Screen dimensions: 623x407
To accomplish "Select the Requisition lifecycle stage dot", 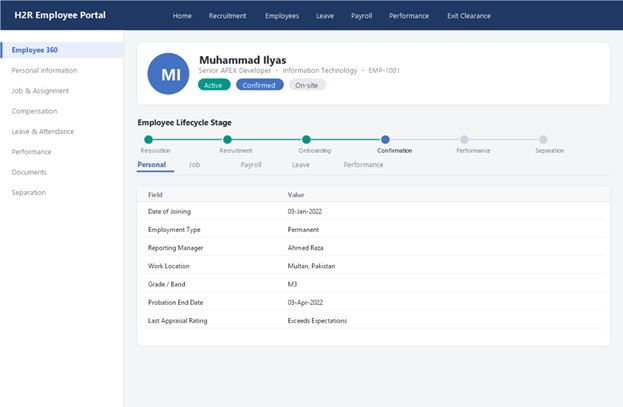I will click(149, 140).
